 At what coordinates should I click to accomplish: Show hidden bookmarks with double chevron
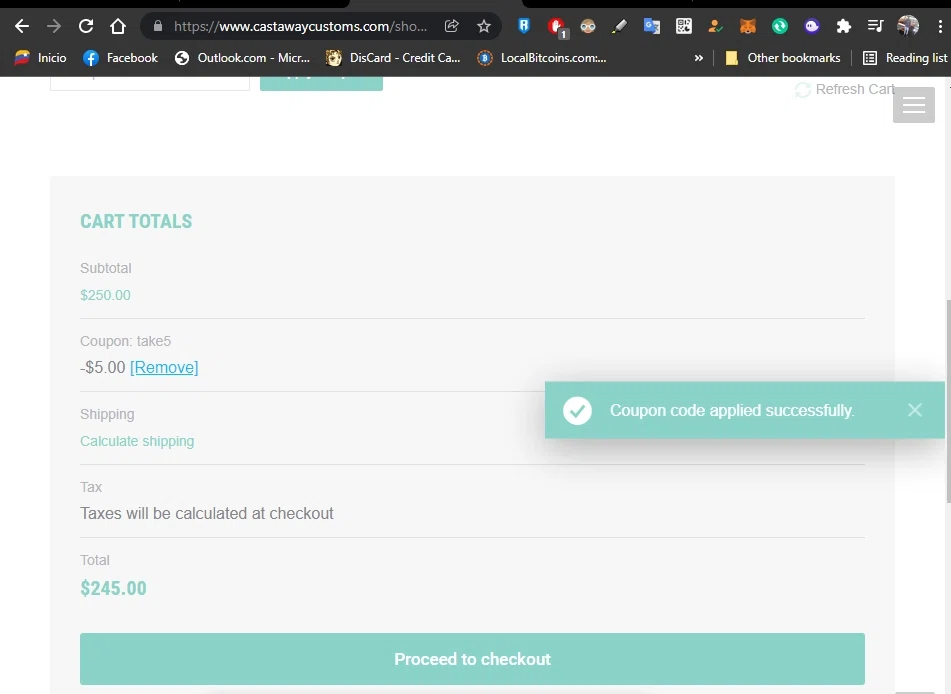[x=699, y=58]
